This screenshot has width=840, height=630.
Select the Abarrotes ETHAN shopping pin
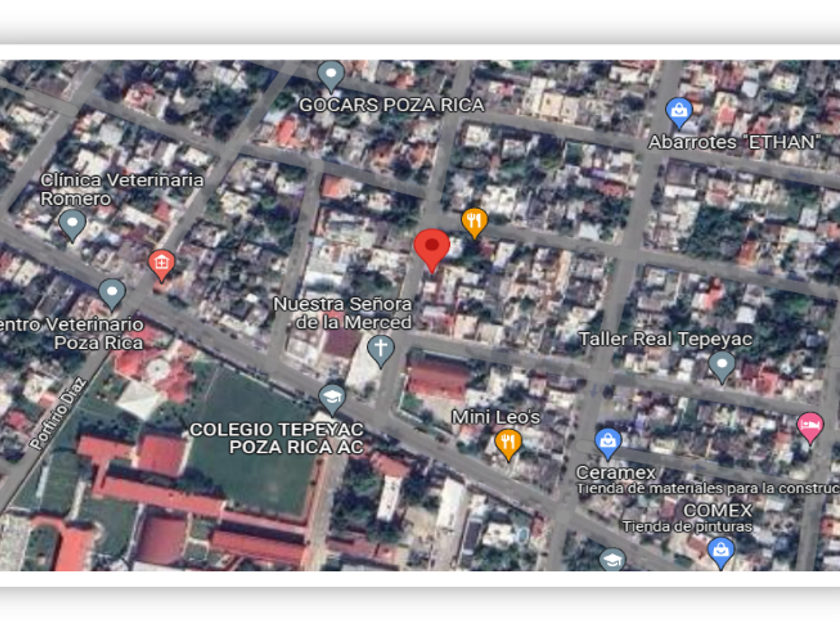(679, 112)
